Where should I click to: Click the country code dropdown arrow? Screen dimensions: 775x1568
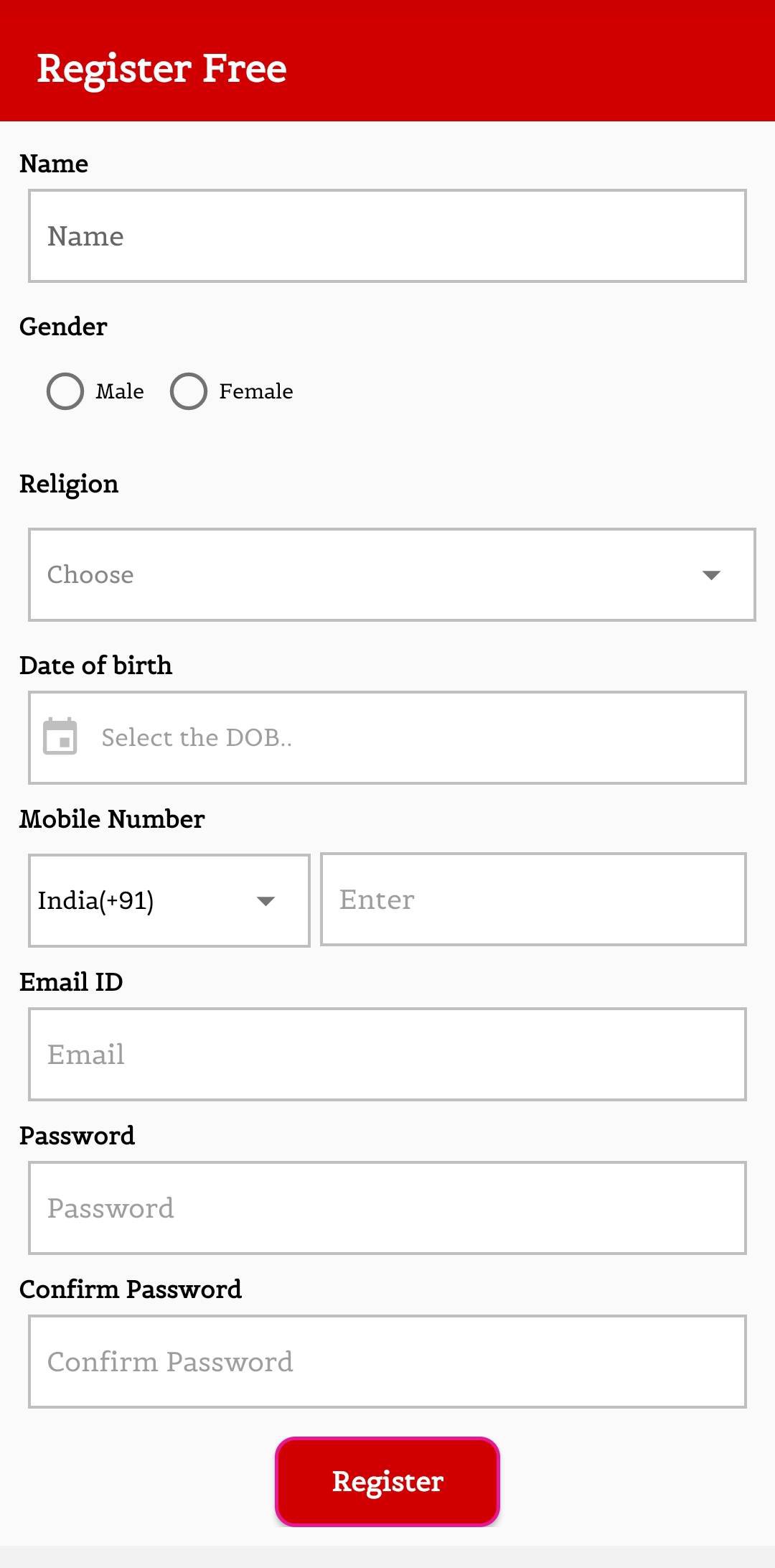click(x=266, y=901)
